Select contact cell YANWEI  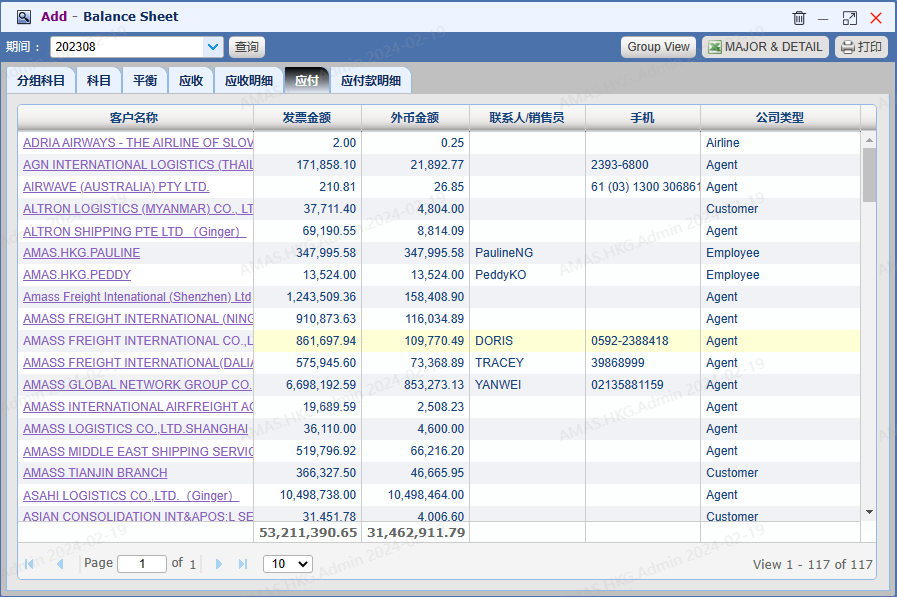527,385
